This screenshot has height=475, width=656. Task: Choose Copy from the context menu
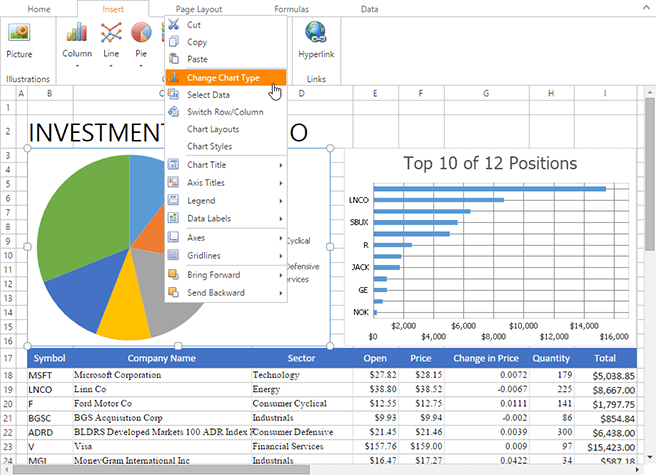[x=197, y=42]
